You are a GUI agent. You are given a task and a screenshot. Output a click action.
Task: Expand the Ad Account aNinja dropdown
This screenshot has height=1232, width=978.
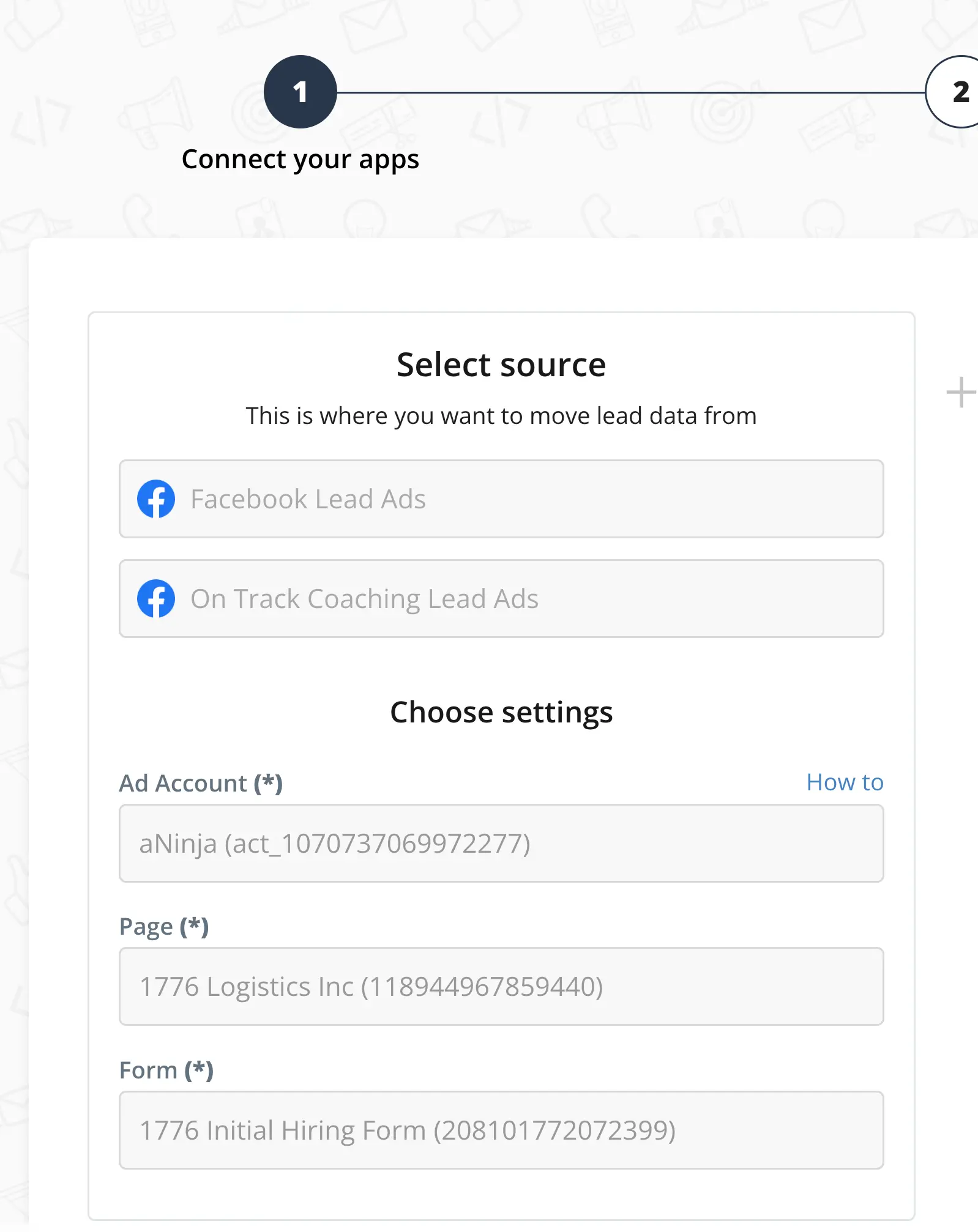(501, 843)
